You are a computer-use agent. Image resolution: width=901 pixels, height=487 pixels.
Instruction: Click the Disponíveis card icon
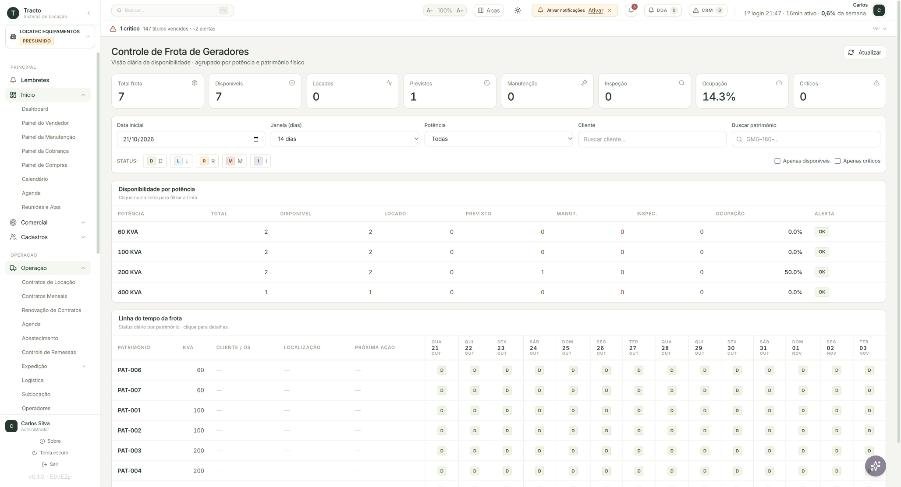coord(292,83)
